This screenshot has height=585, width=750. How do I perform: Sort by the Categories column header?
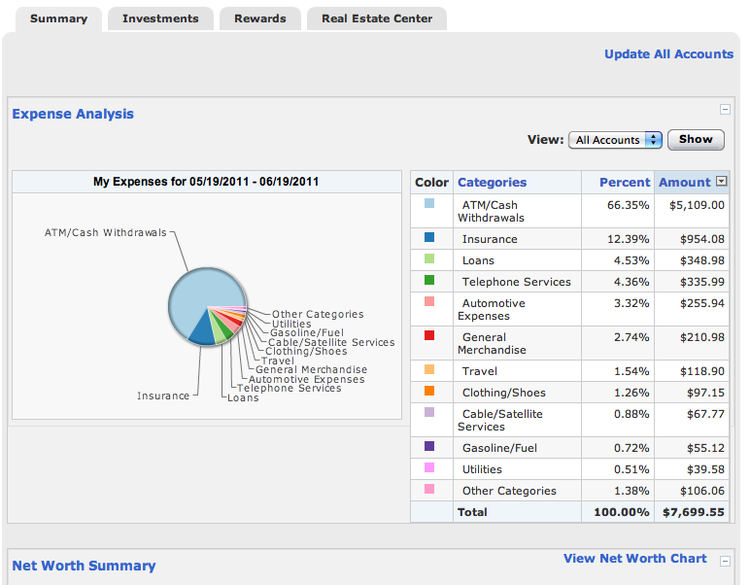(492, 182)
